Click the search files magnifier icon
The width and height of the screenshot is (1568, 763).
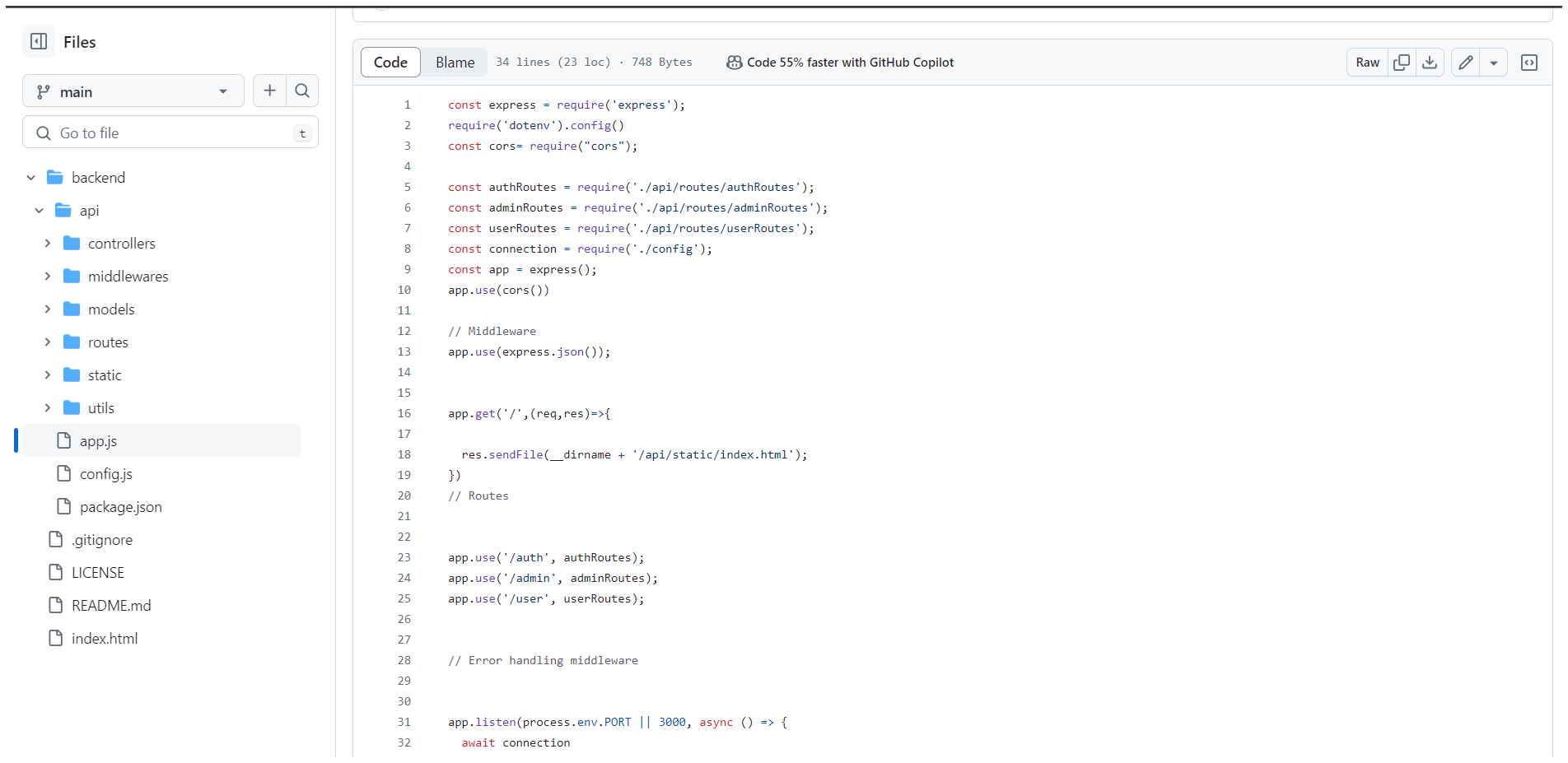pos(302,91)
